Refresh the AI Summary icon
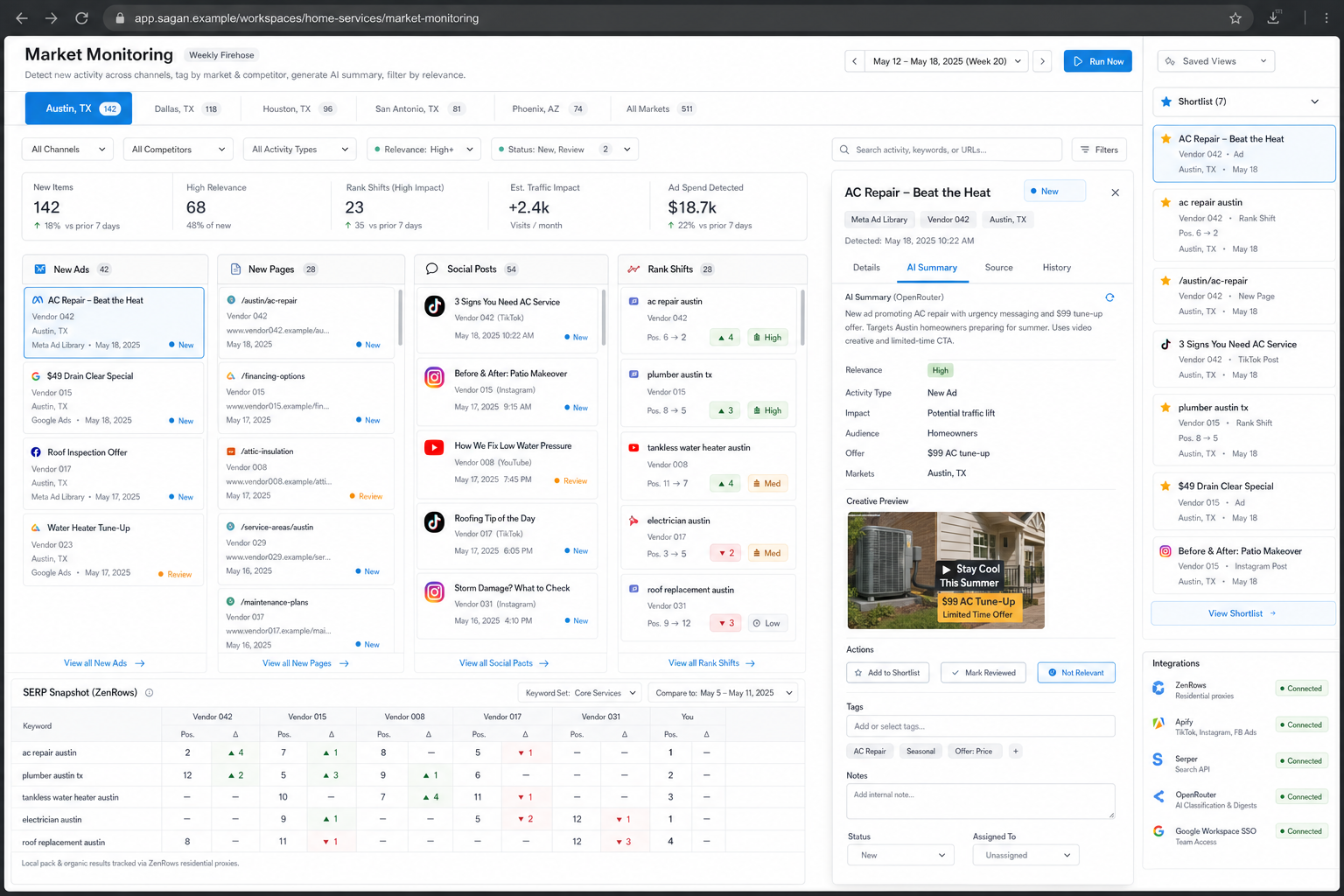Viewport: 1344px width, 896px height. tap(1109, 297)
